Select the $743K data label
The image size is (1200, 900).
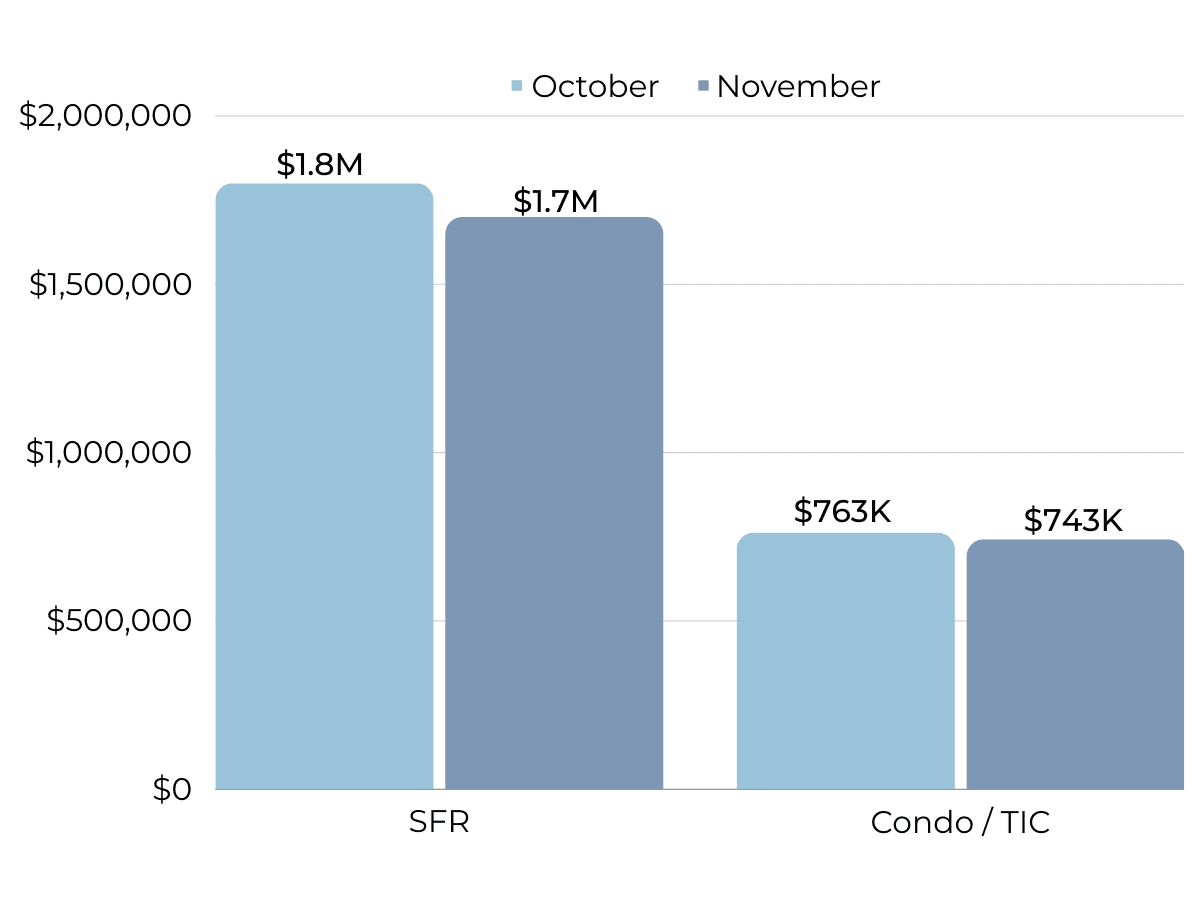[1073, 520]
